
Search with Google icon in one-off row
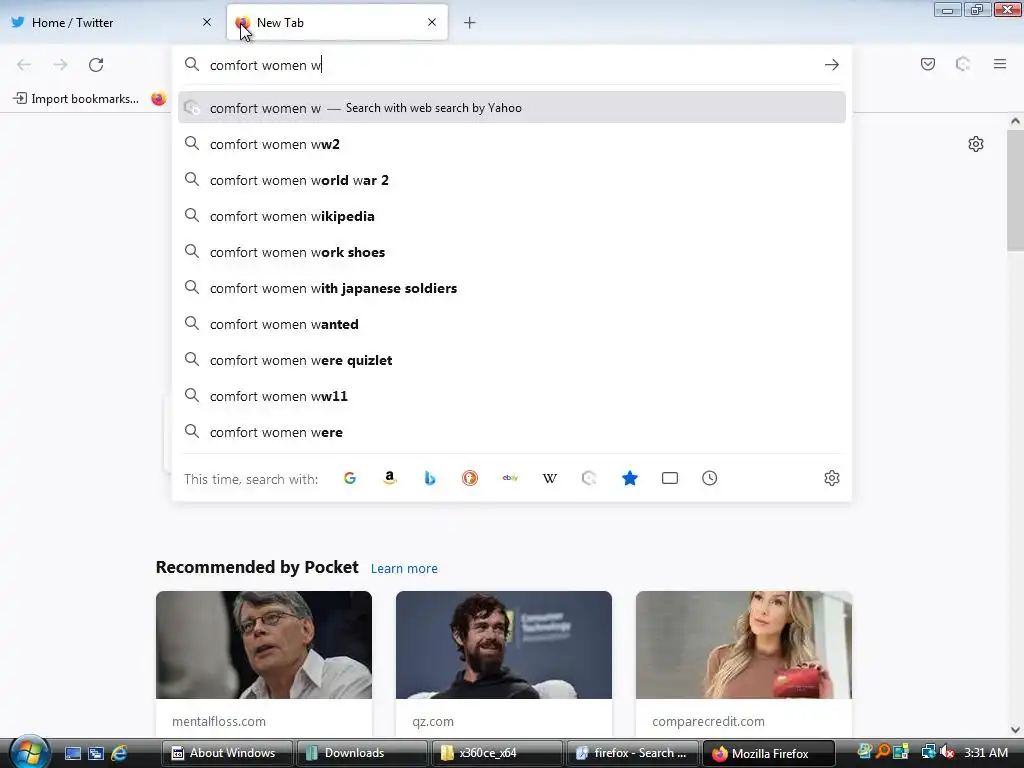pos(350,479)
